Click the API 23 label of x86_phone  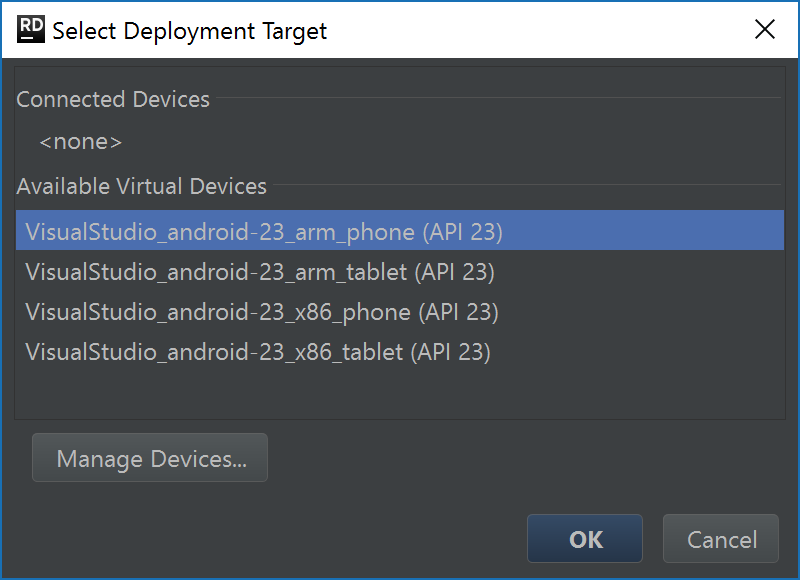coord(458,312)
